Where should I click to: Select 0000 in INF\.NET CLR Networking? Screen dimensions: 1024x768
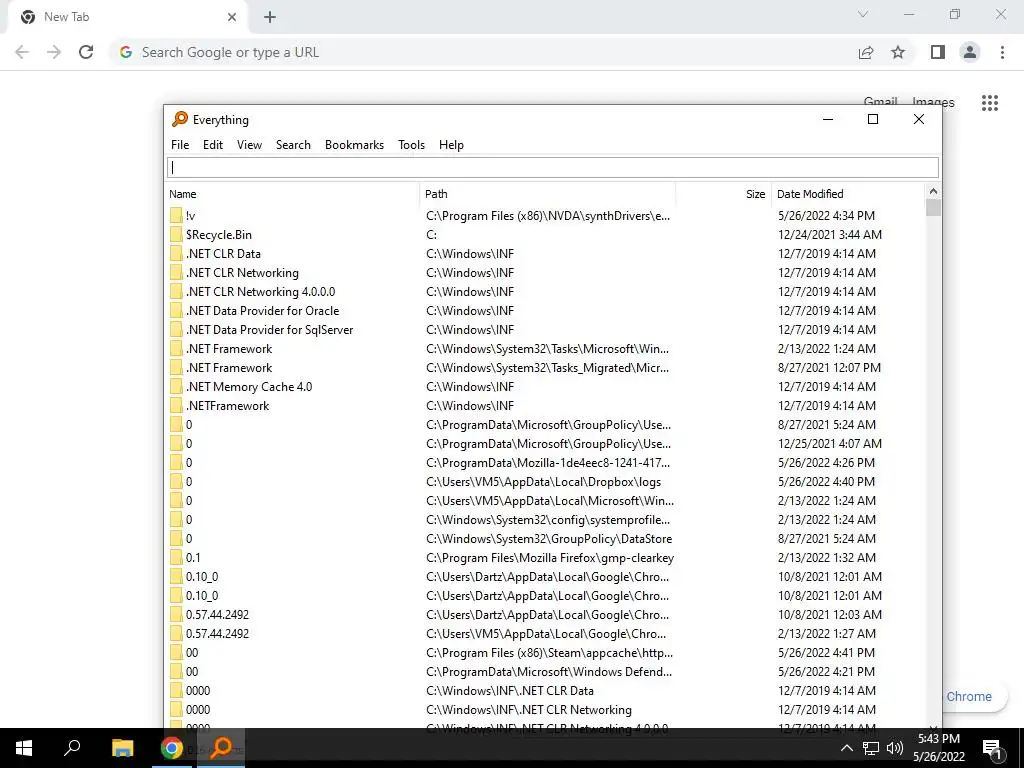click(x=546, y=709)
